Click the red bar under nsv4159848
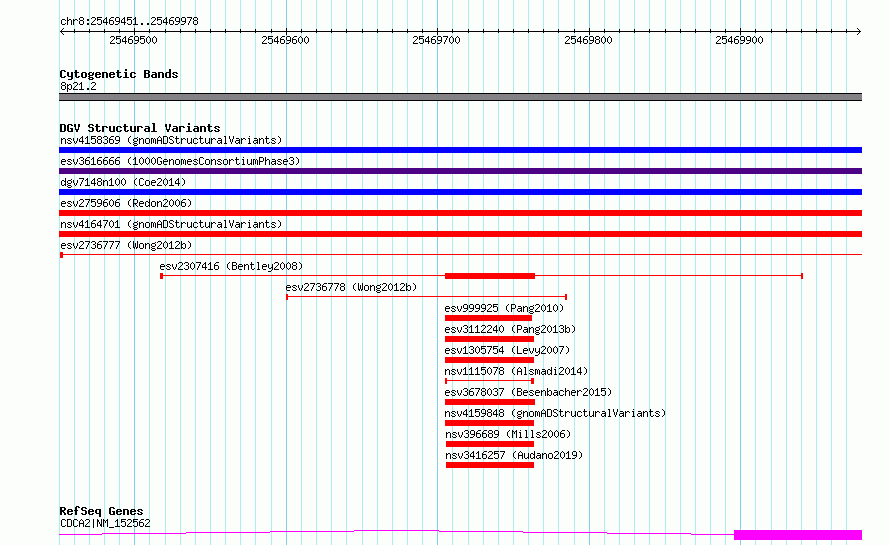Viewport: 890px width, 545px height. coord(489,423)
